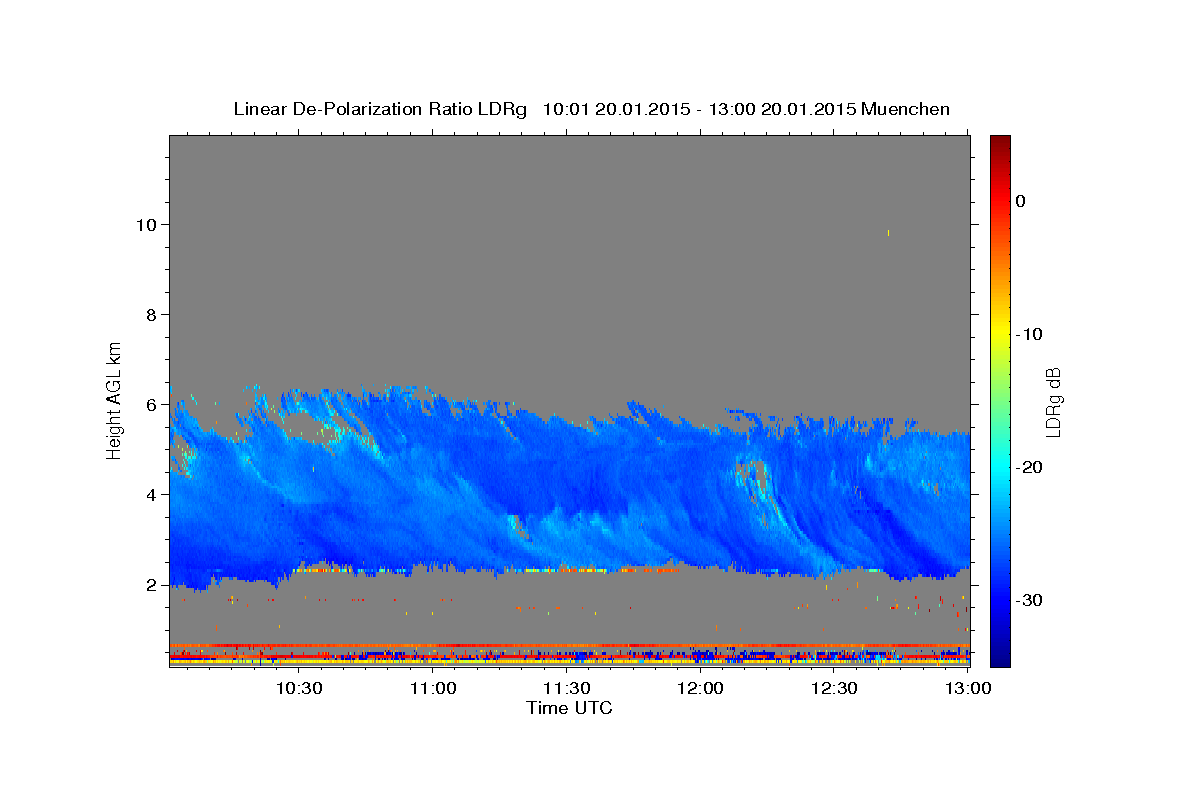Click the 11:00 time tick label
The image size is (1200, 800).
point(434,689)
